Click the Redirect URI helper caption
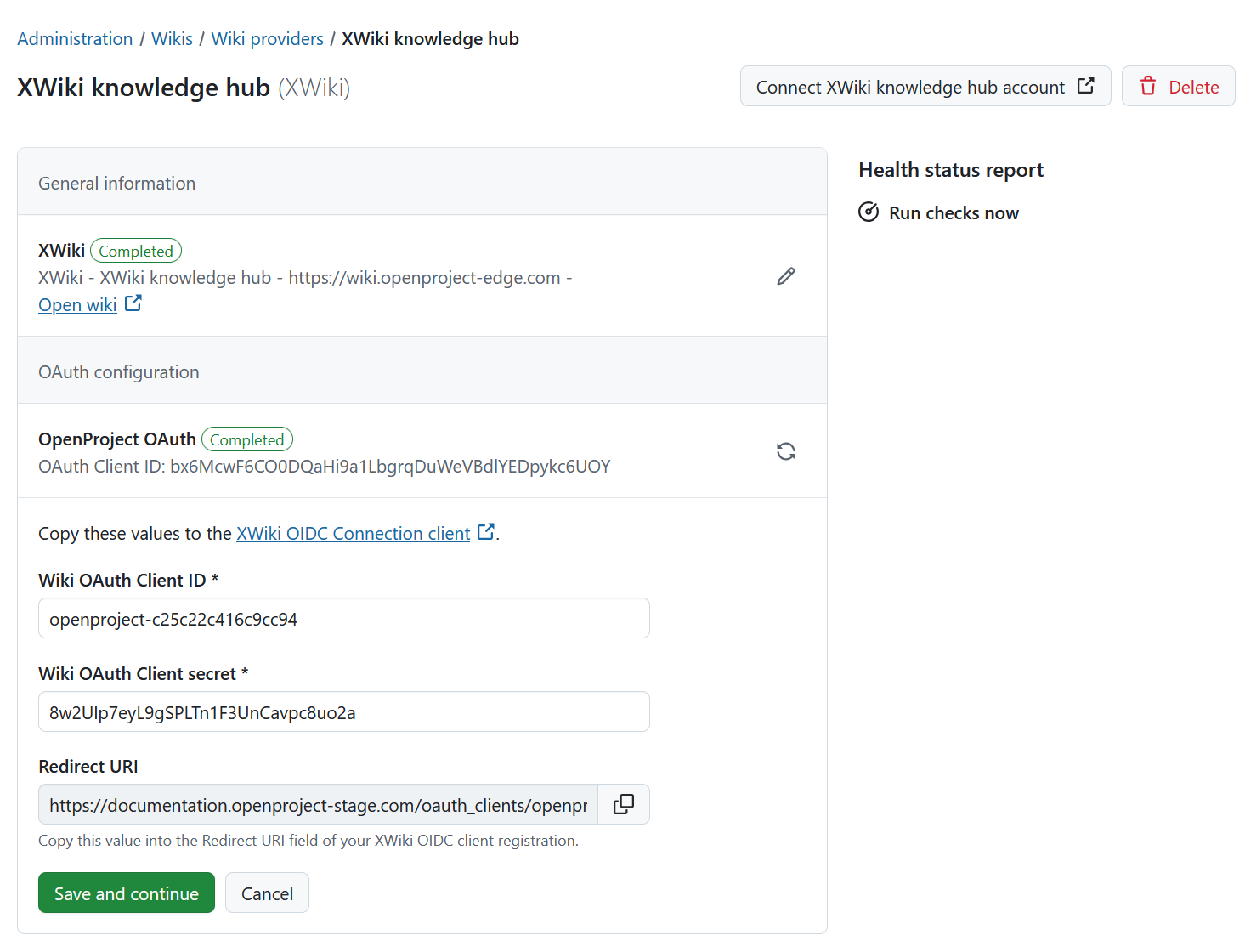This screenshot has height=952, width=1245. 308,841
